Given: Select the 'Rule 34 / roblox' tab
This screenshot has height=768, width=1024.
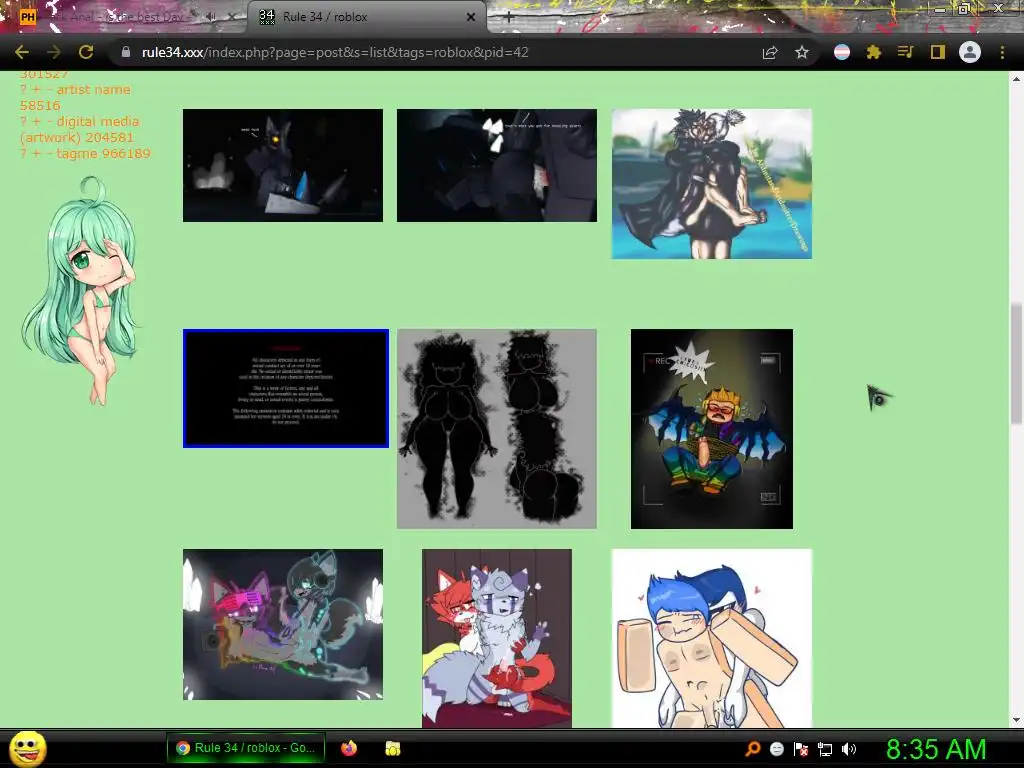Looking at the screenshot, I should pos(367,17).
